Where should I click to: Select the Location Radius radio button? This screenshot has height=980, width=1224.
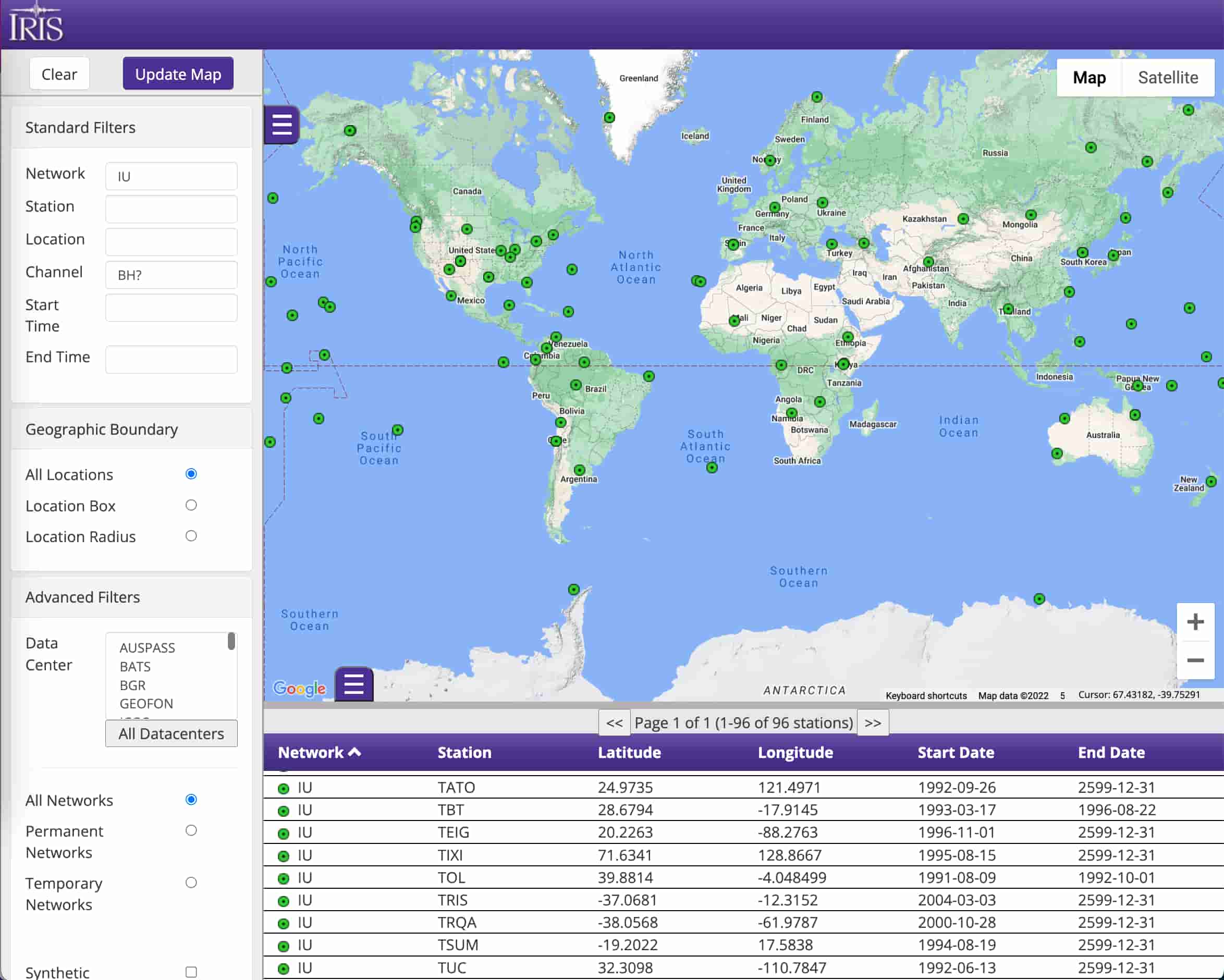point(191,535)
